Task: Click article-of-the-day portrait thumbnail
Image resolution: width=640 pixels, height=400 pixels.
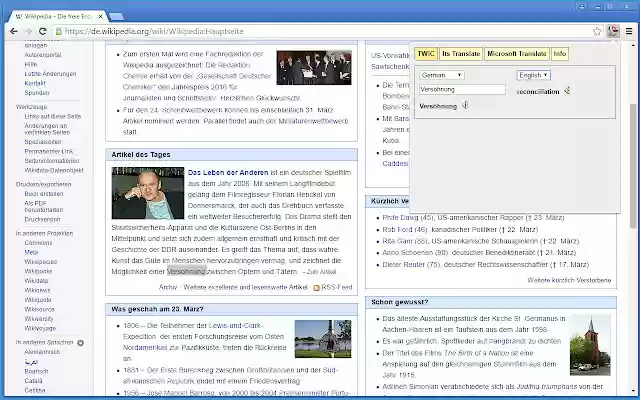Action: click(148, 193)
